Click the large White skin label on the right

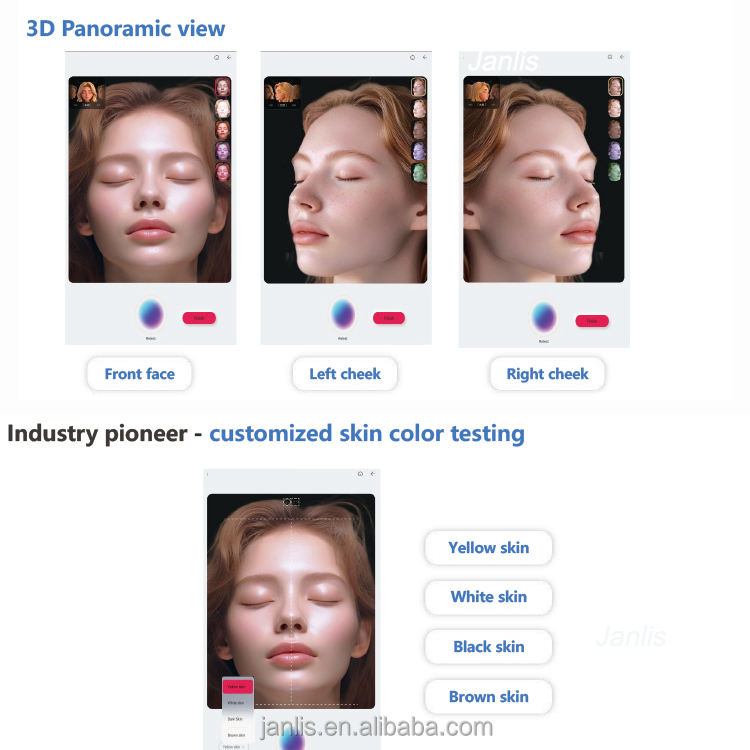(x=488, y=597)
